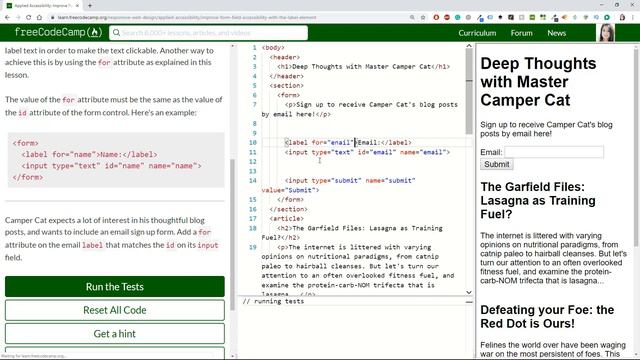
Task: Open the Forum nav link
Action: [x=521, y=33]
